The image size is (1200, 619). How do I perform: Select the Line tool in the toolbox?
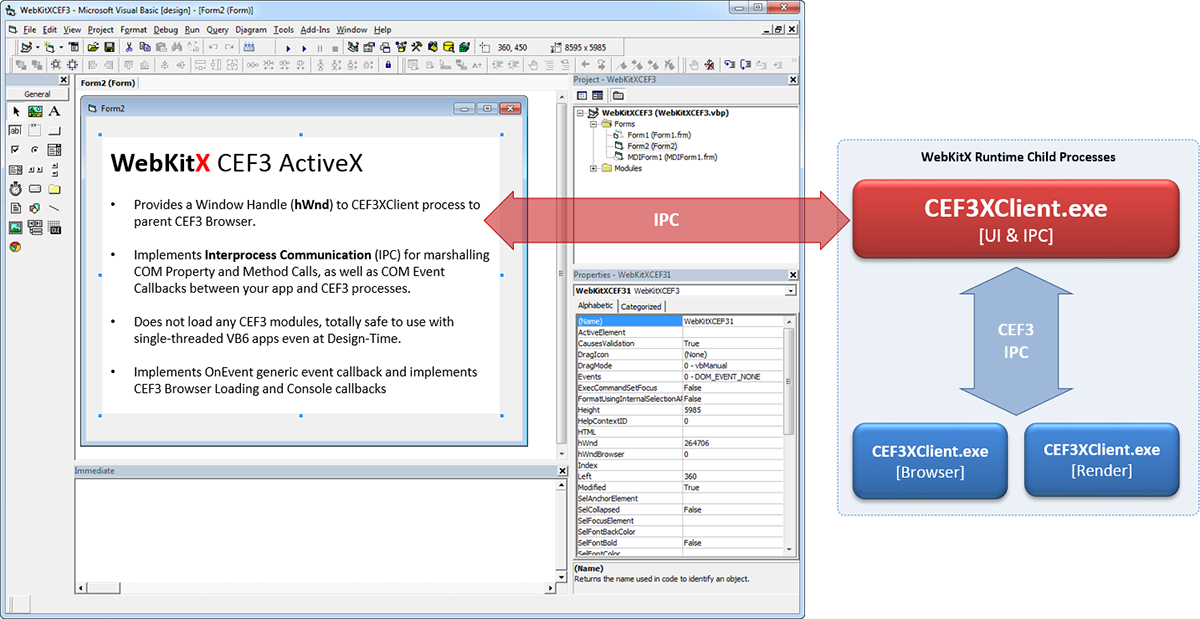point(54,208)
